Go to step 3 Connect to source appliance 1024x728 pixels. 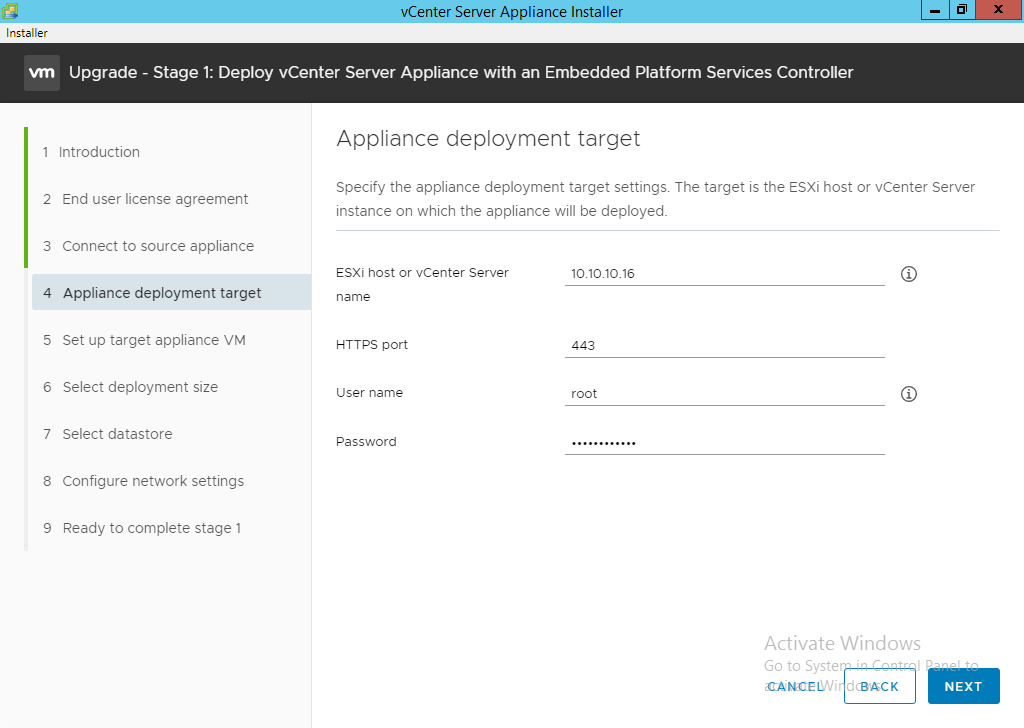click(x=148, y=245)
